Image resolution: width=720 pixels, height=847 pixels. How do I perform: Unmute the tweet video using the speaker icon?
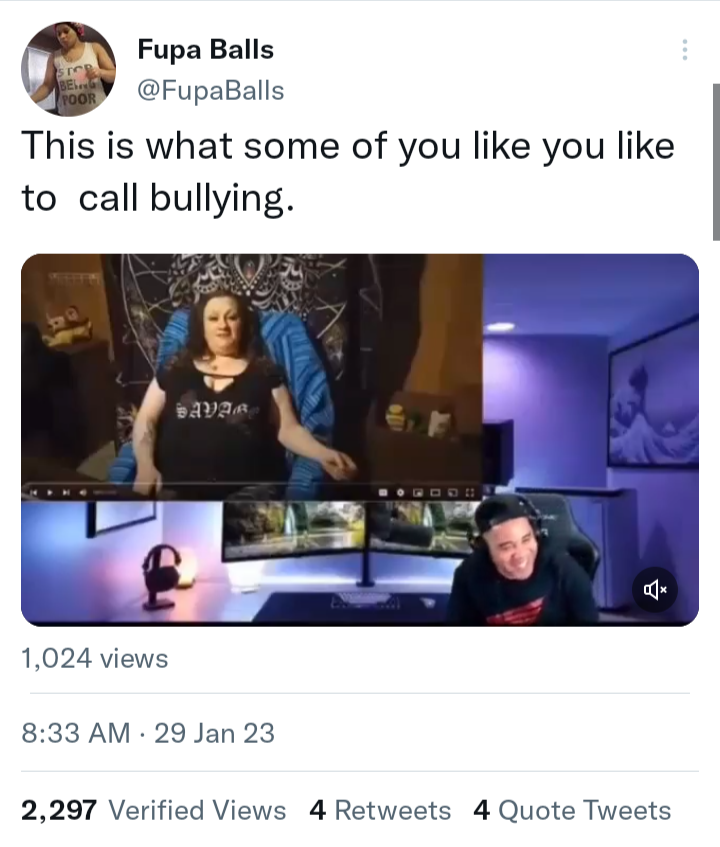tap(655, 589)
